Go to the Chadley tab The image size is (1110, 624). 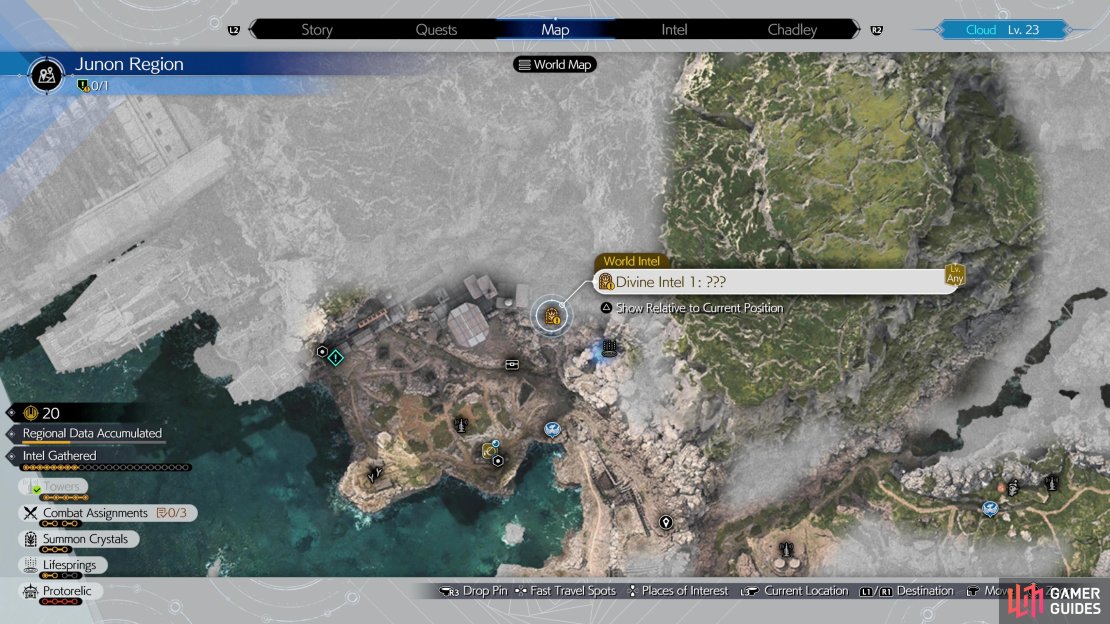tap(792, 30)
